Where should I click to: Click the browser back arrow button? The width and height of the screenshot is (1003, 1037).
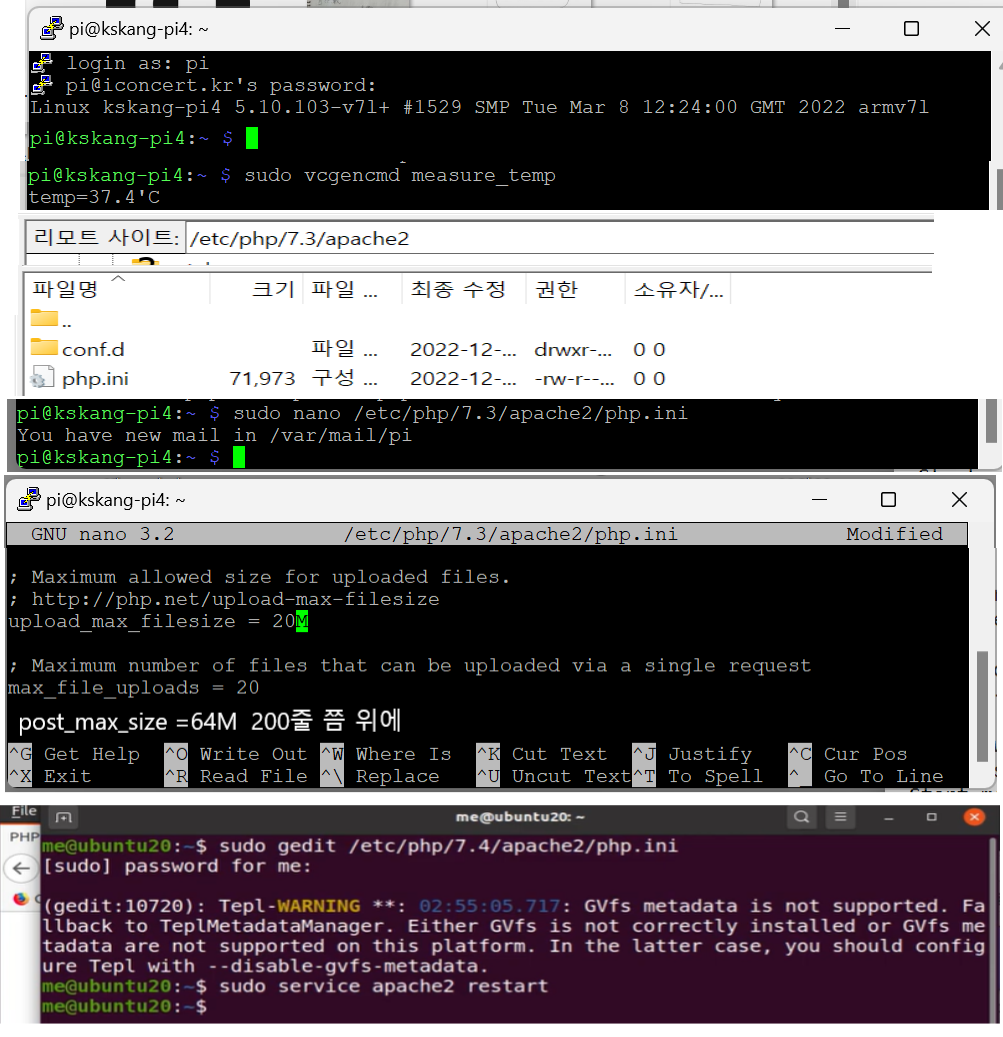[21, 866]
